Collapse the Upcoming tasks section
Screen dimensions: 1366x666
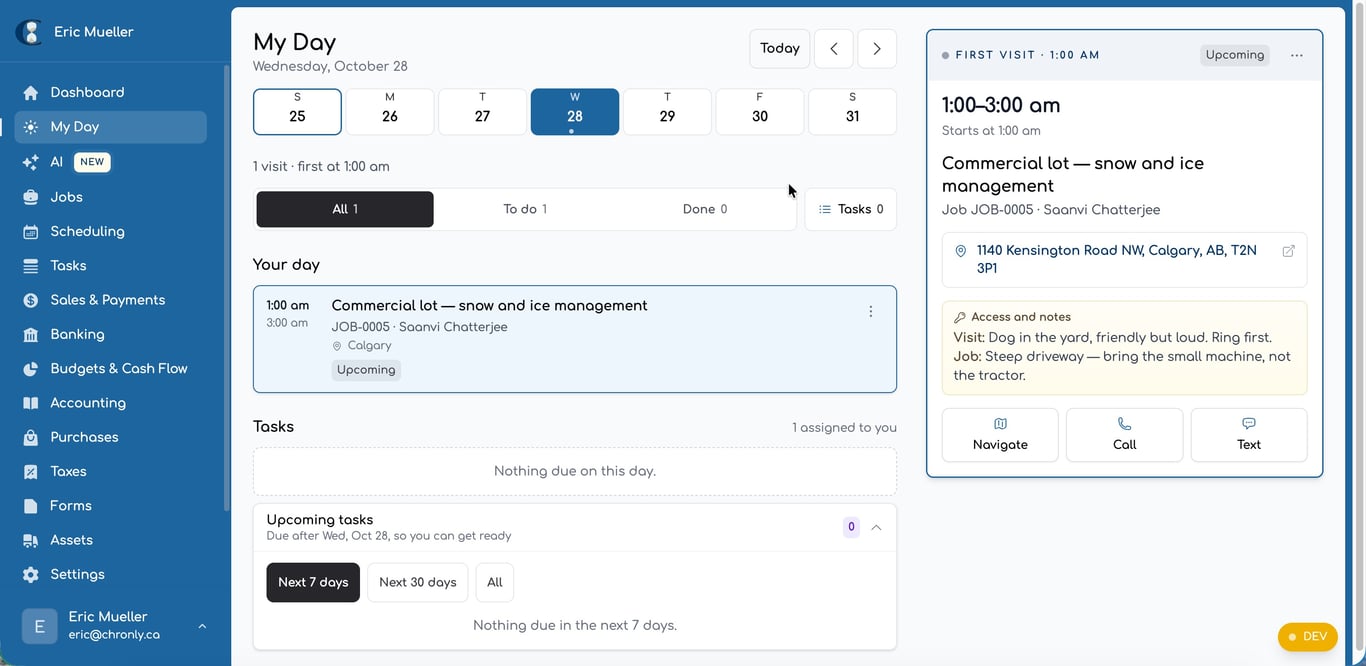tap(876, 527)
